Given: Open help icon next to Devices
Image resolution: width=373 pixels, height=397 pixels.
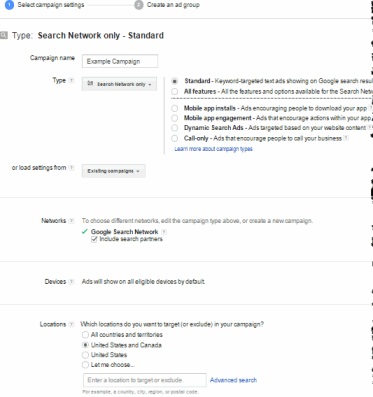Looking at the screenshot, I should (x=71, y=282).
